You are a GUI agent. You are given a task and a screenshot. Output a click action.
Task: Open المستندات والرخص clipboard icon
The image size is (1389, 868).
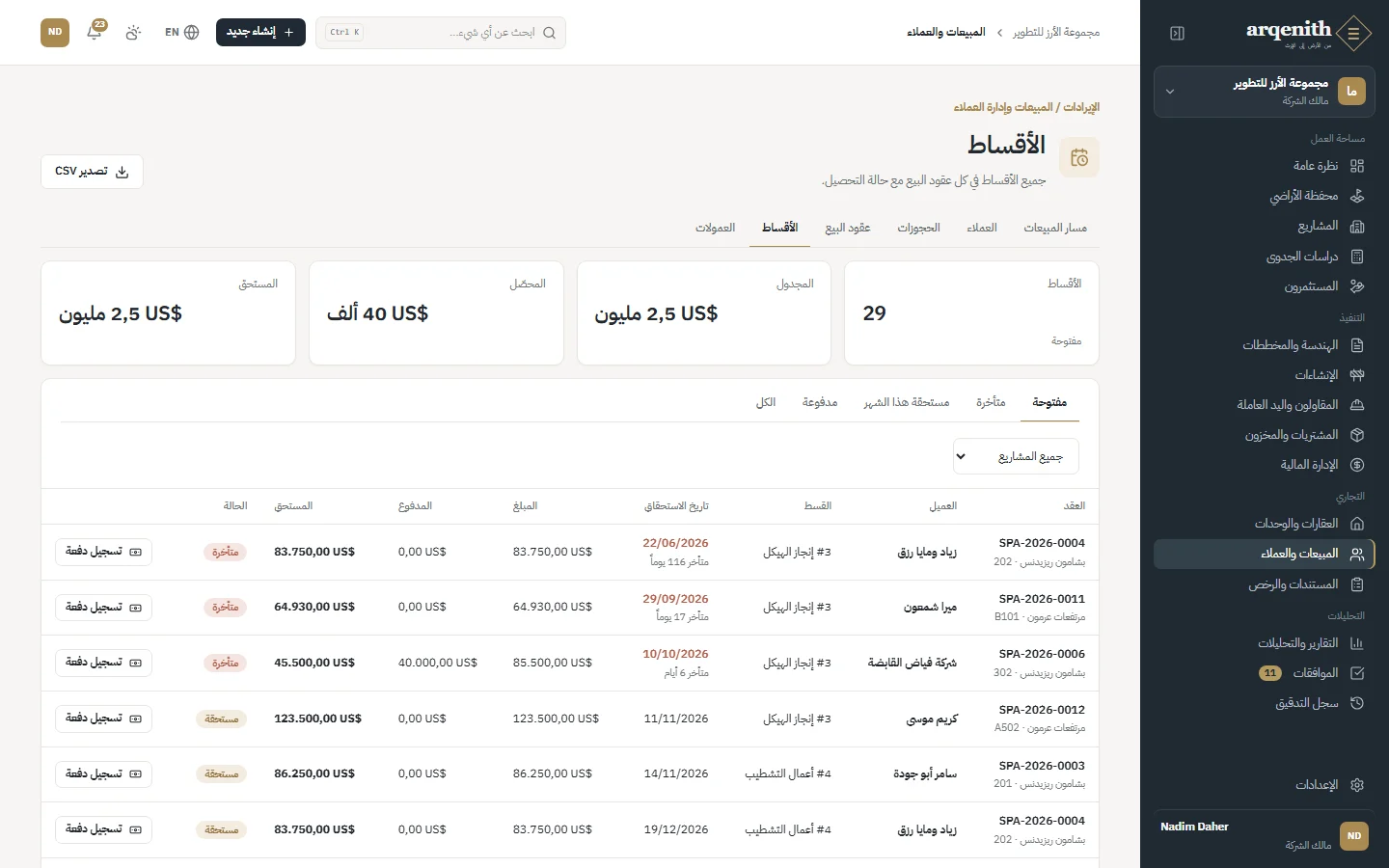pyautogui.click(x=1357, y=584)
